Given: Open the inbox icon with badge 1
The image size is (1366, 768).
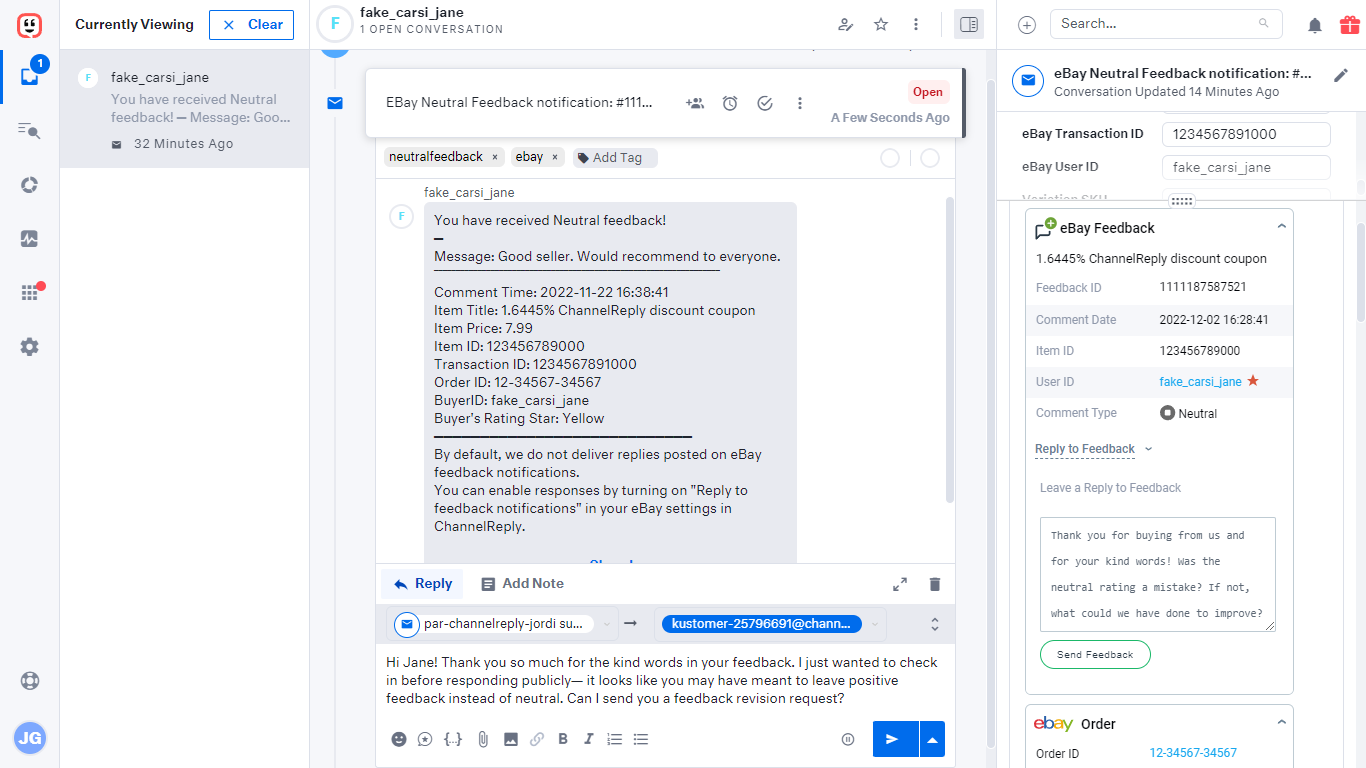Looking at the screenshot, I should (x=30, y=75).
